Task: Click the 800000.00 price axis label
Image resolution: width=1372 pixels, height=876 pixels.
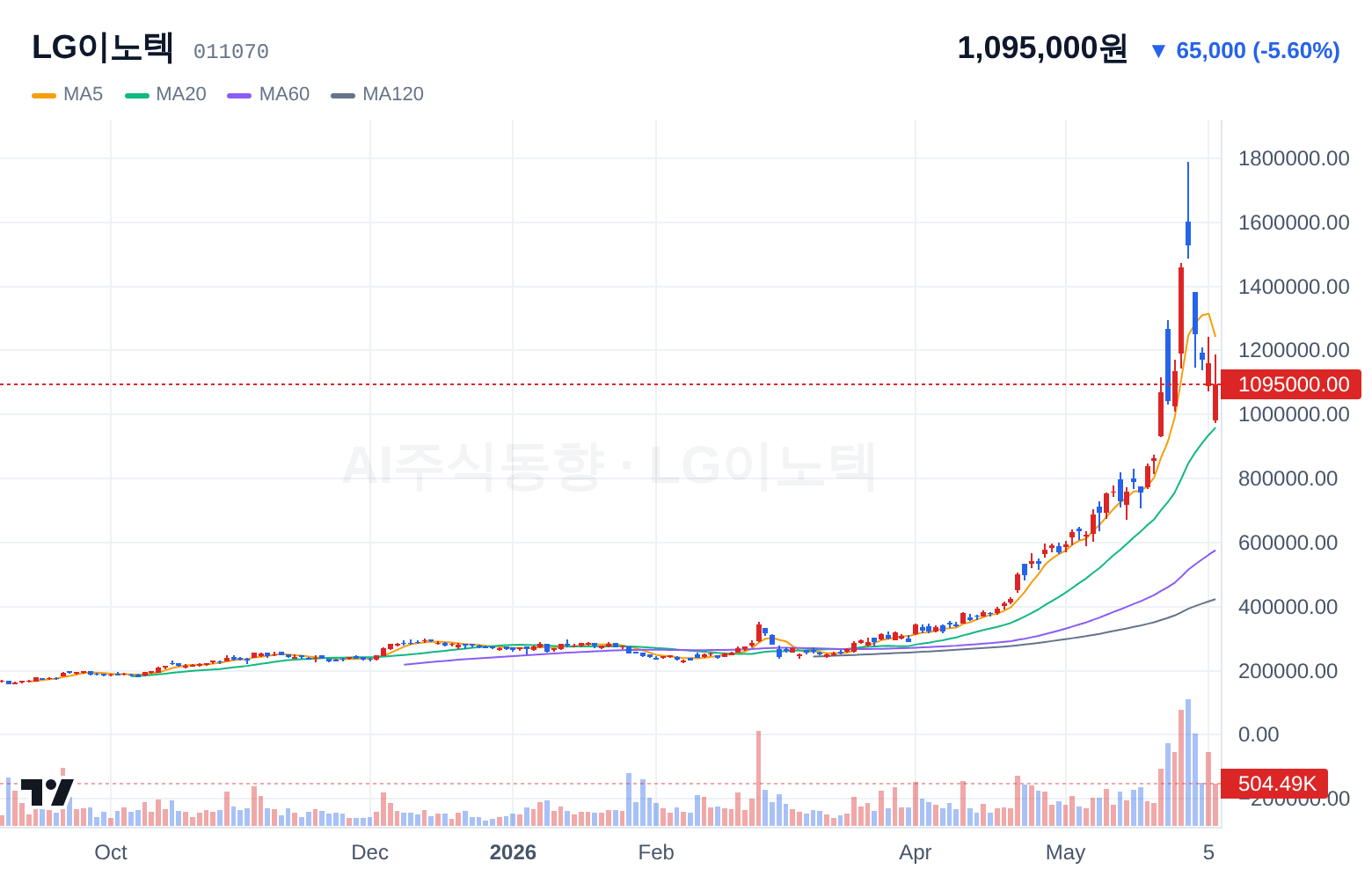Action: coord(1288,478)
